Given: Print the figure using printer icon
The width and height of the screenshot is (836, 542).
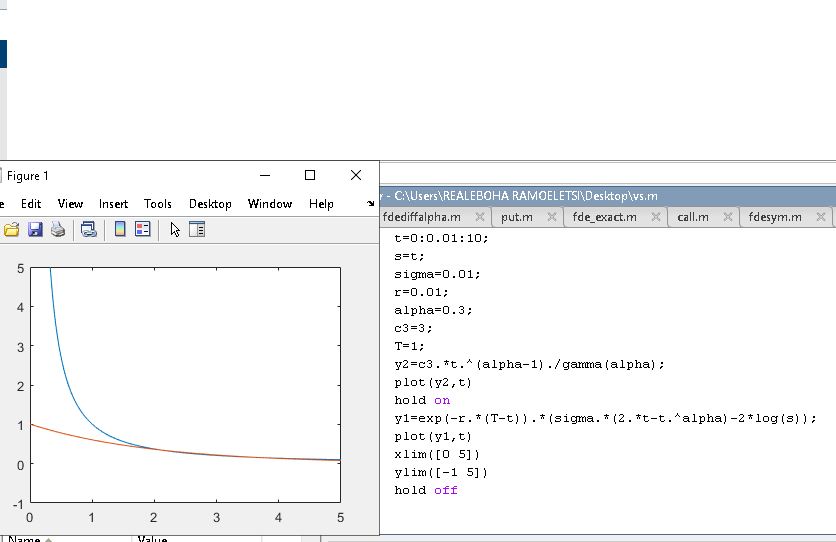Looking at the screenshot, I should [58, 230].
